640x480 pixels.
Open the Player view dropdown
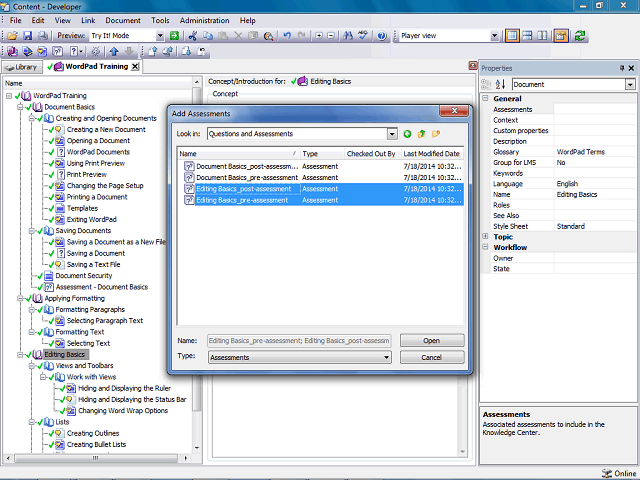click(494, 36)
